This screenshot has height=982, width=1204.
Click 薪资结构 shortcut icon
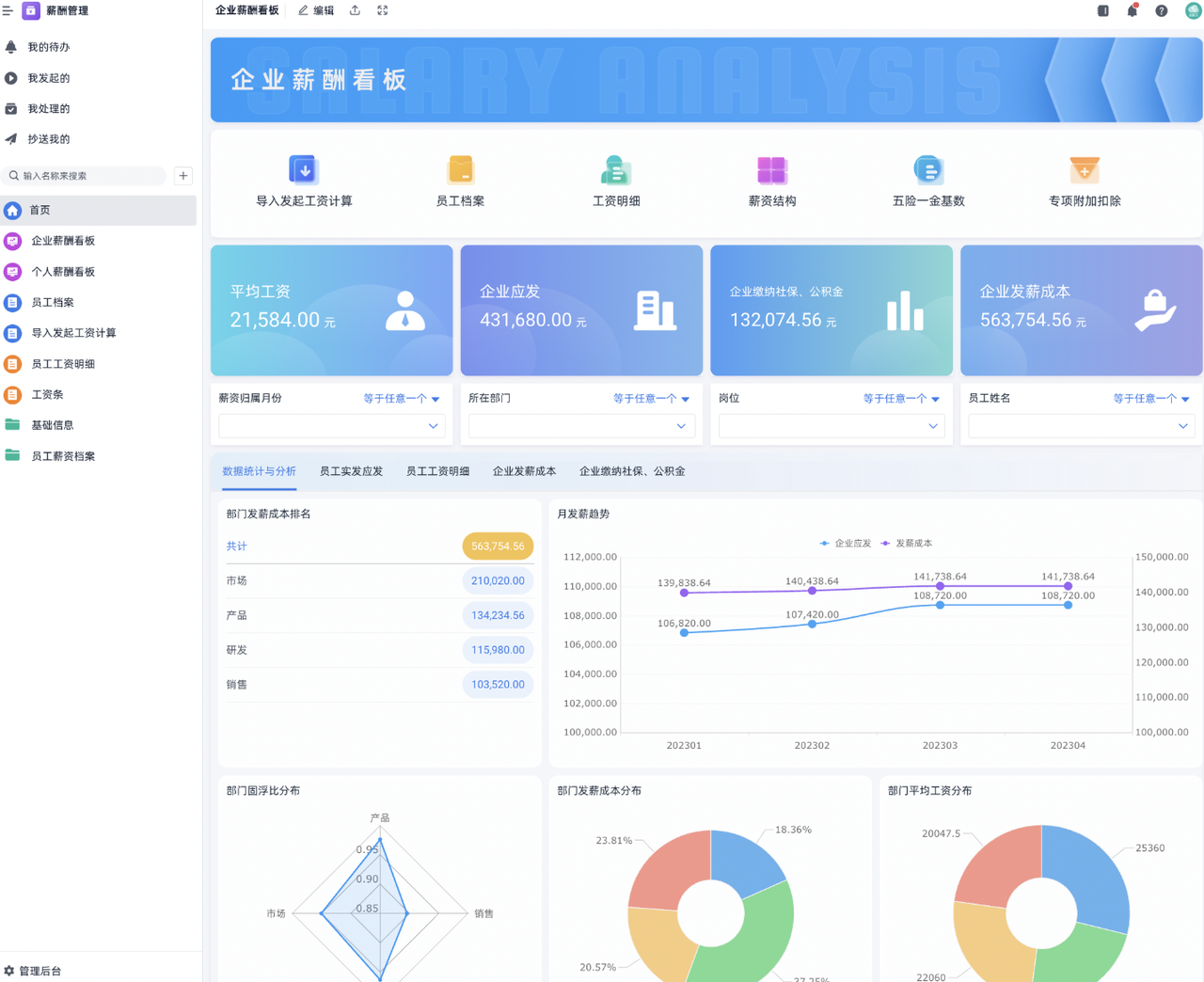tap(772, 170)
